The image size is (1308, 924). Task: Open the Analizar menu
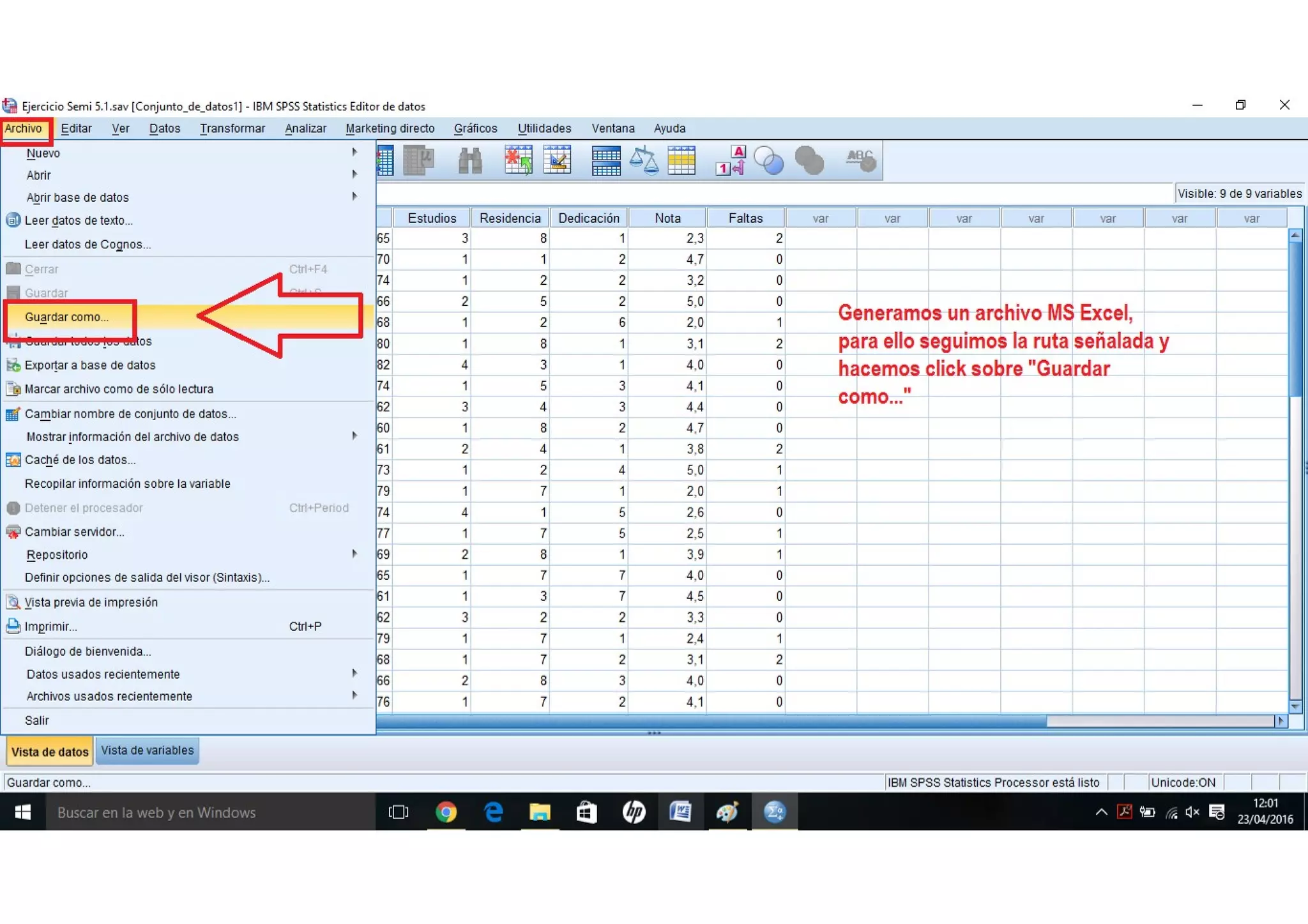pyautogui.click(x=305, y=128)
